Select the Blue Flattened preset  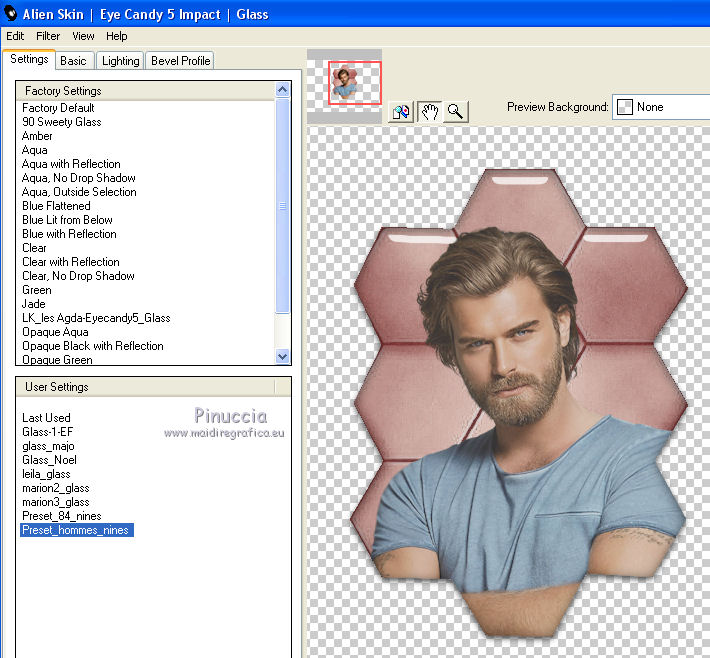(x=56, y=206)
